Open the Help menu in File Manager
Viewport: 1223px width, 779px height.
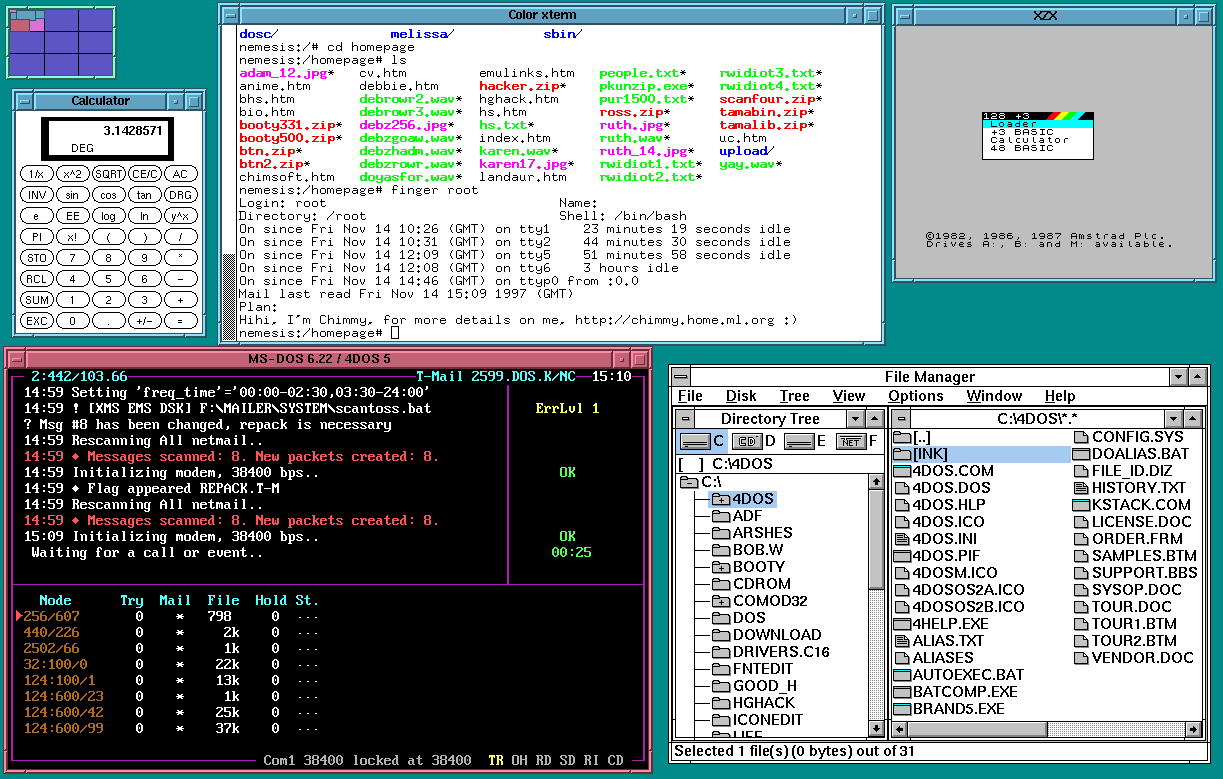pos(1060,396)
